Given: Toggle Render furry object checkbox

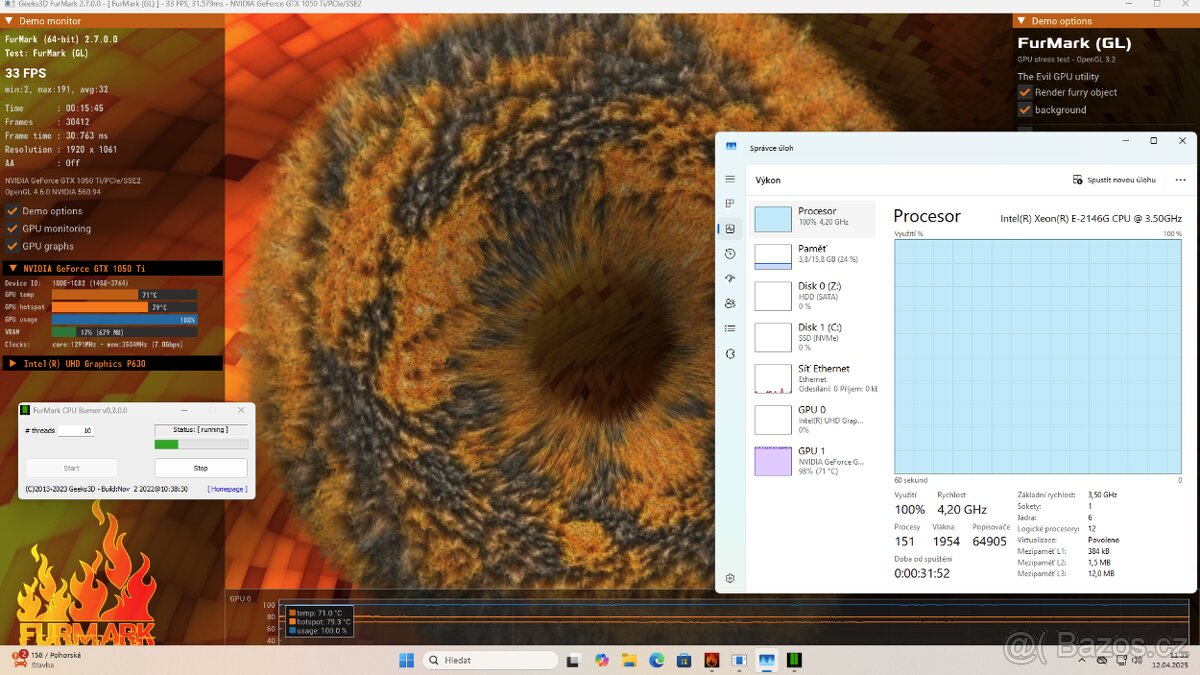Looking at the screenshot, I should click(x=1025, y=92).
